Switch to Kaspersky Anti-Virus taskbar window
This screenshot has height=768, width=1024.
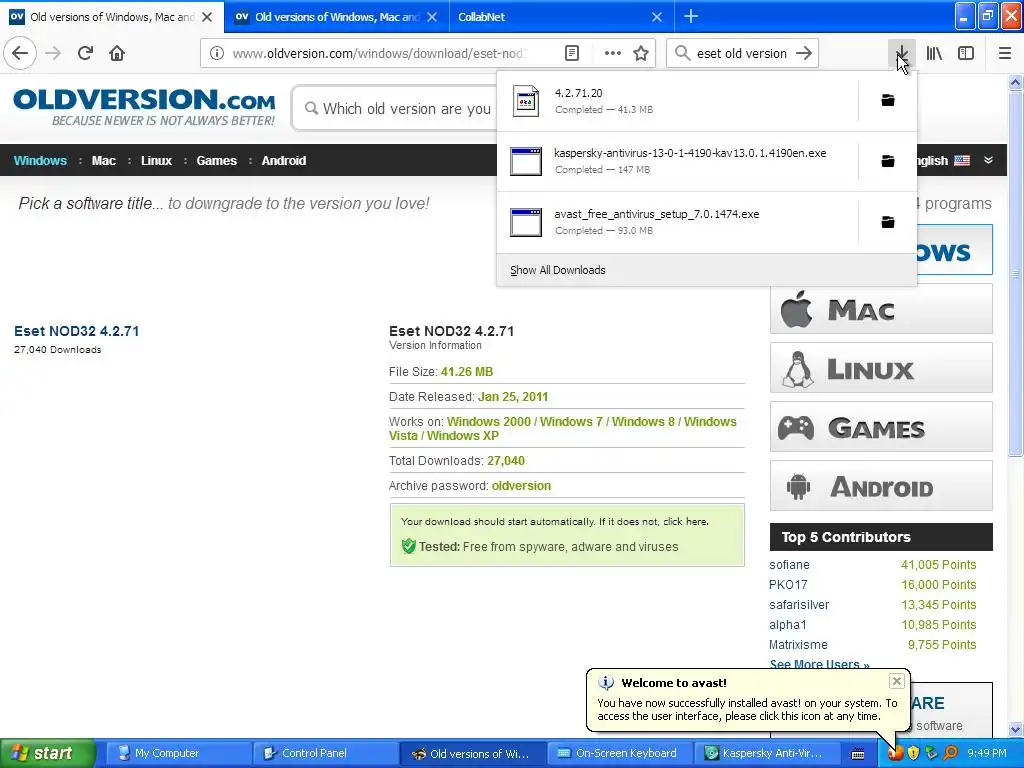click(767, 753)
